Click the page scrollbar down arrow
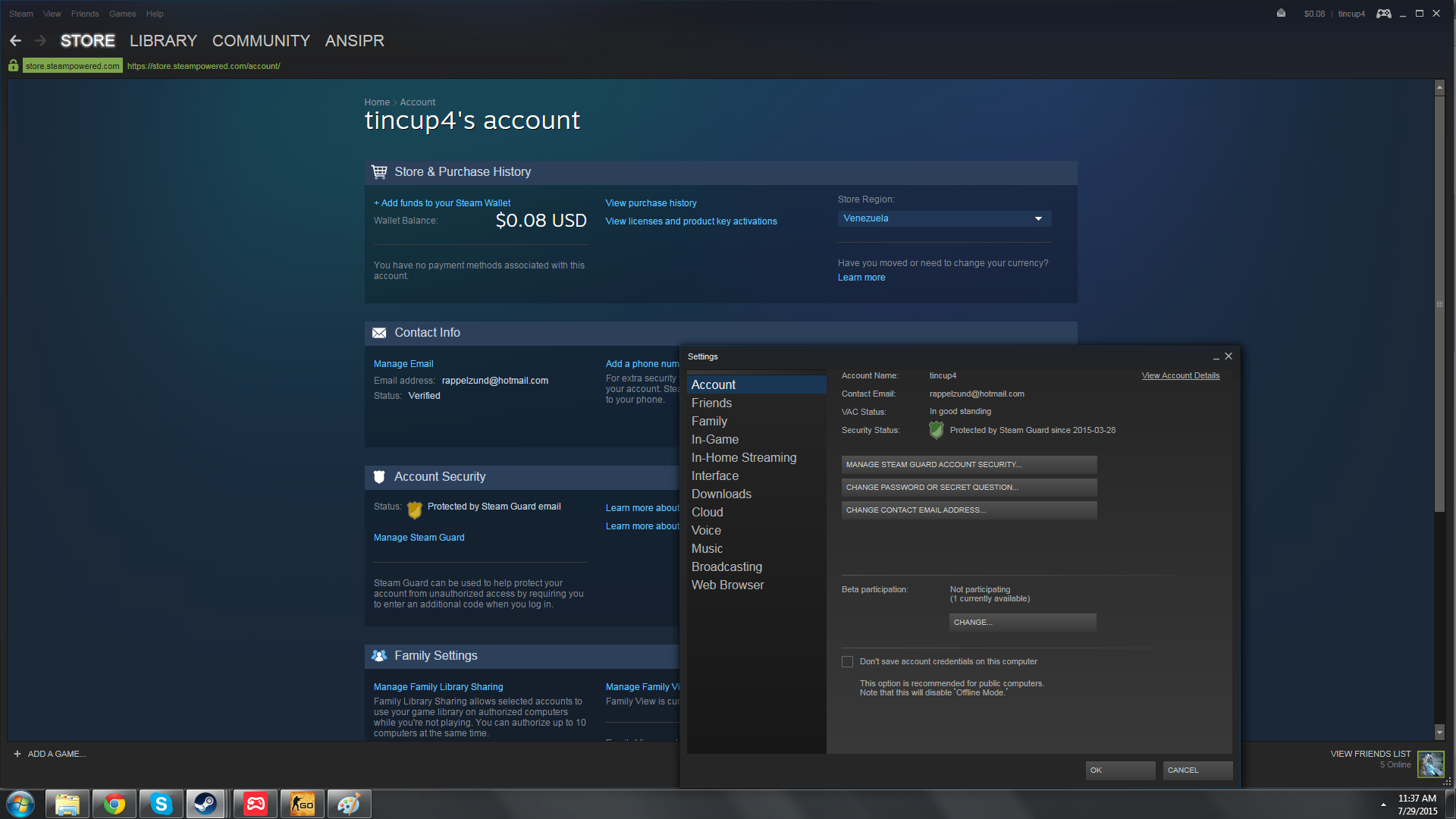This screenshot has width=1456, height=819. point(1439,733)
